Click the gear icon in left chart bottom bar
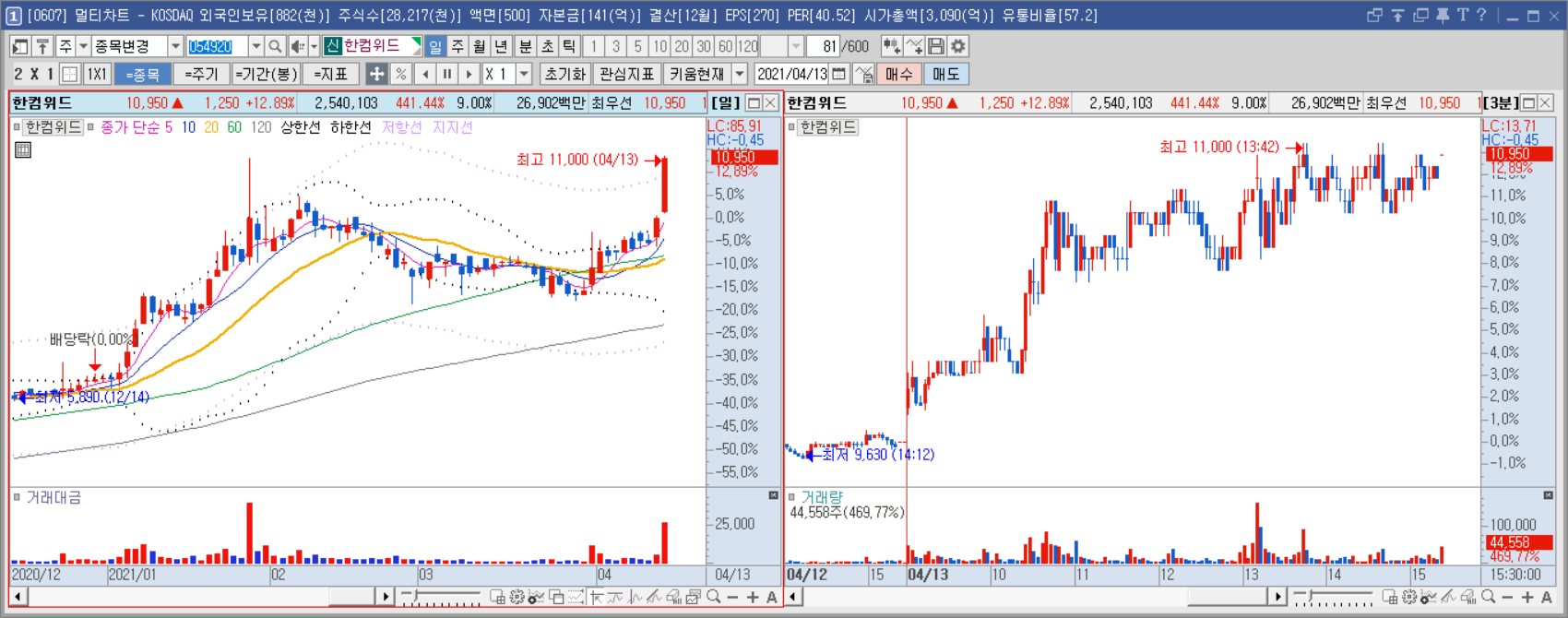This screenshot has width=1568, height=618. (x=517, y=597)
